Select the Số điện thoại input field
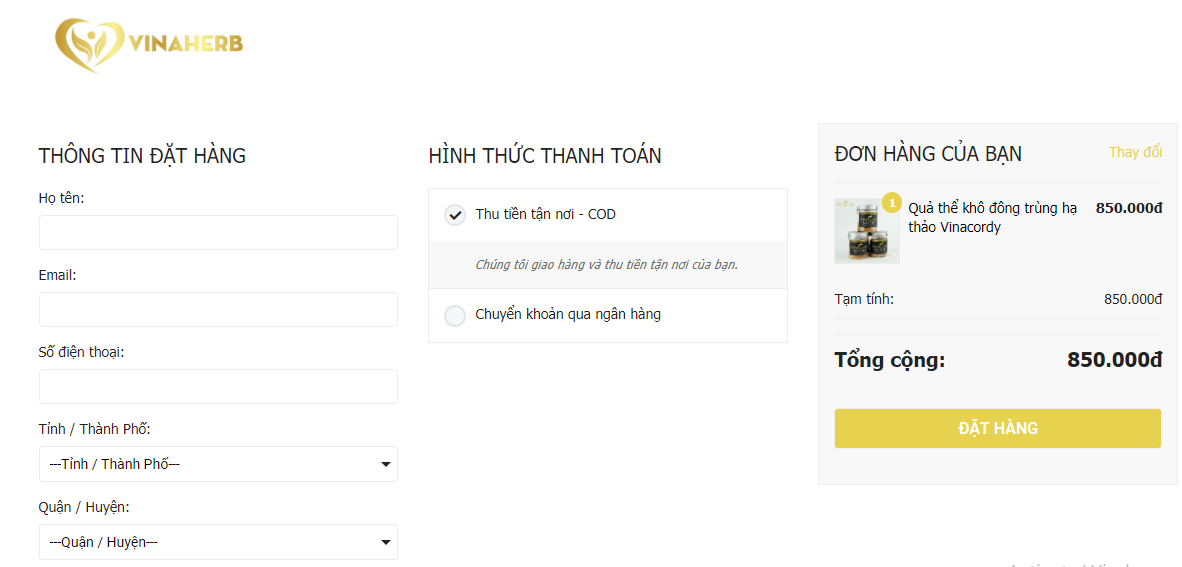 click(x=218, y=386)
